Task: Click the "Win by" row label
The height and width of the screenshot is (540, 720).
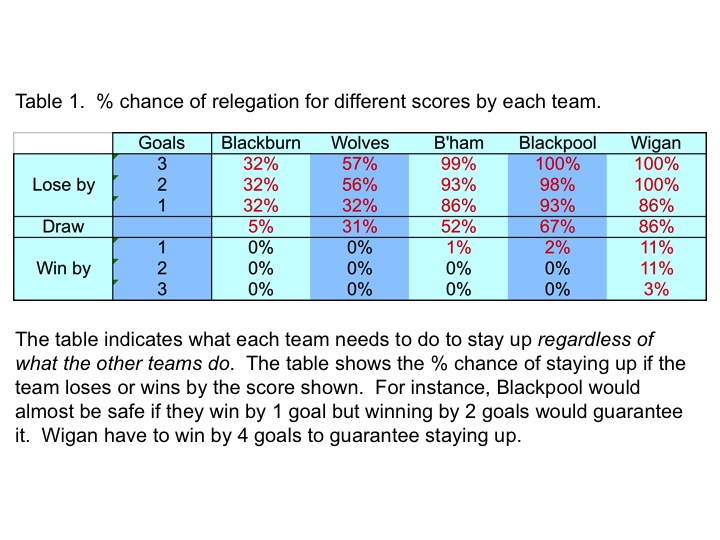Action: (64, 268)
